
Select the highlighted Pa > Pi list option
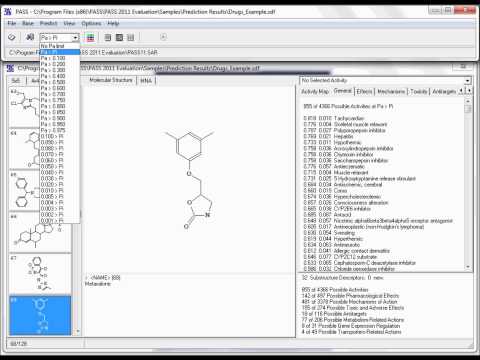60,52
